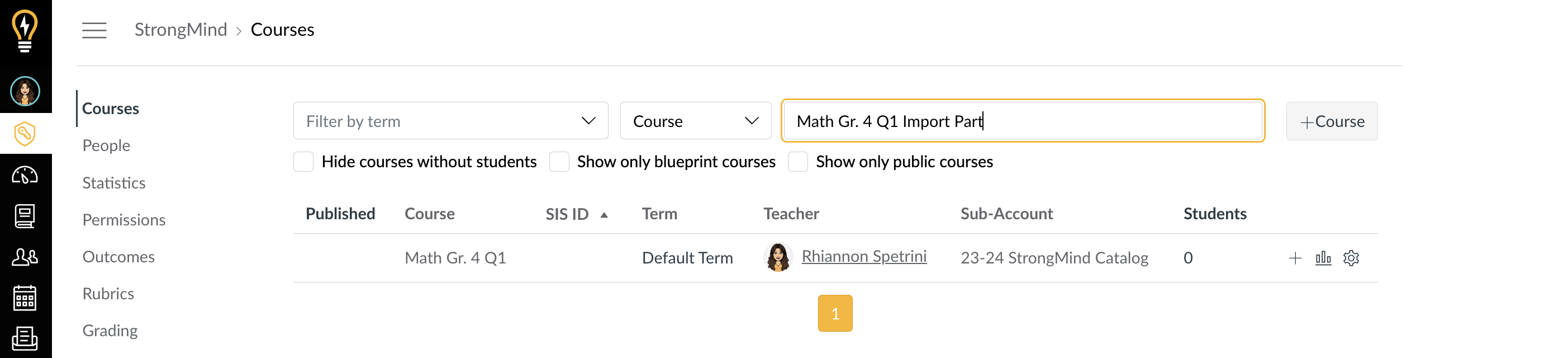Viewport: 1568px width, 358px height.
Task: Tick Show only public courses
Action: [x=797, y=162]
